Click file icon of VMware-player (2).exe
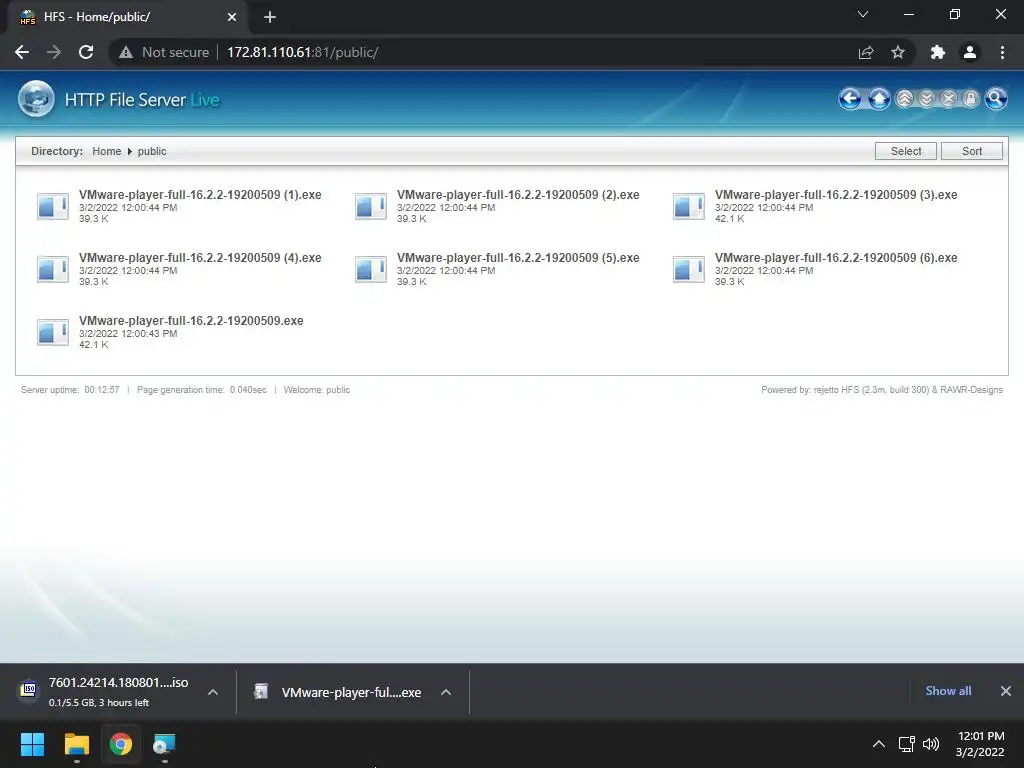This screenshot has width=1024, height=768. pos(370,206)
